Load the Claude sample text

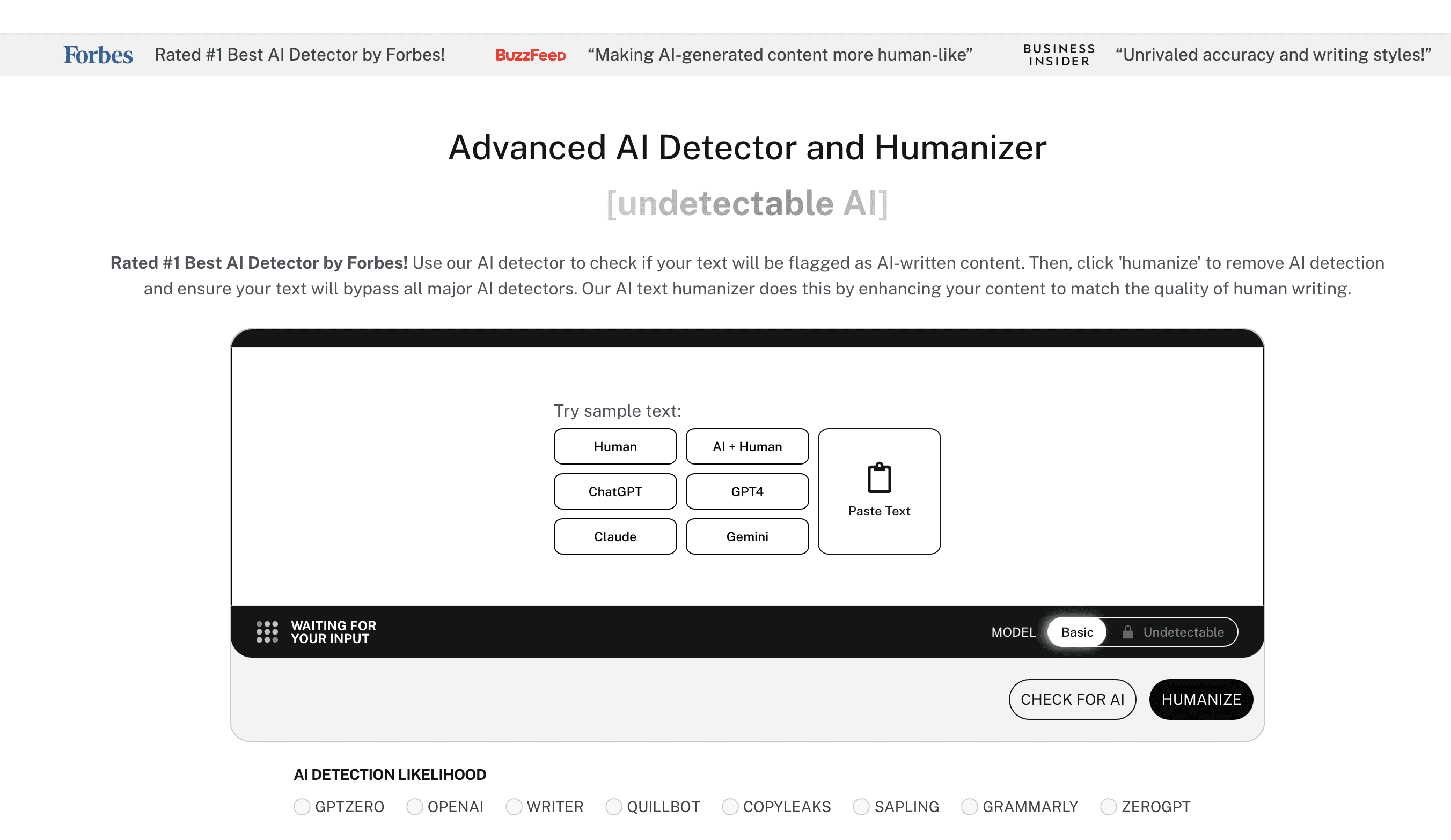click(x=615, y=536)
